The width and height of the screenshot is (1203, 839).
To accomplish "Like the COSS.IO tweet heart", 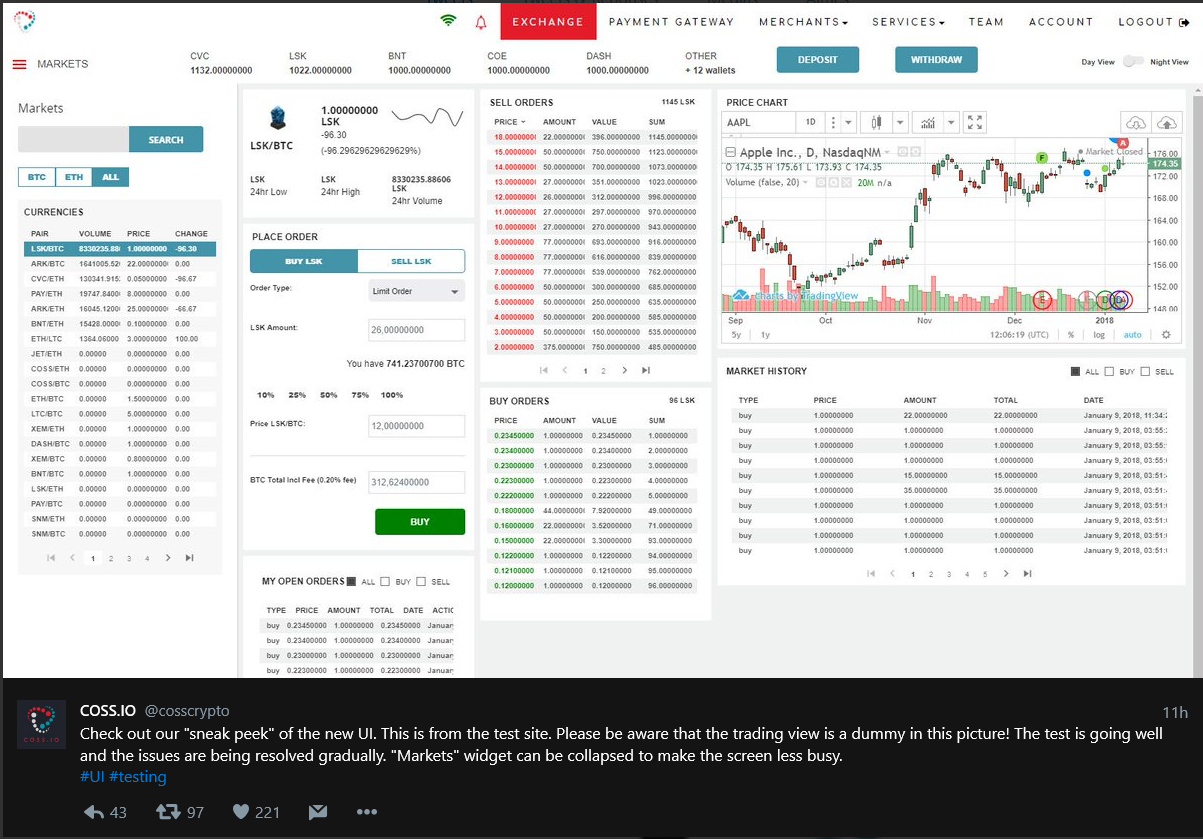I will coord(241,812).
